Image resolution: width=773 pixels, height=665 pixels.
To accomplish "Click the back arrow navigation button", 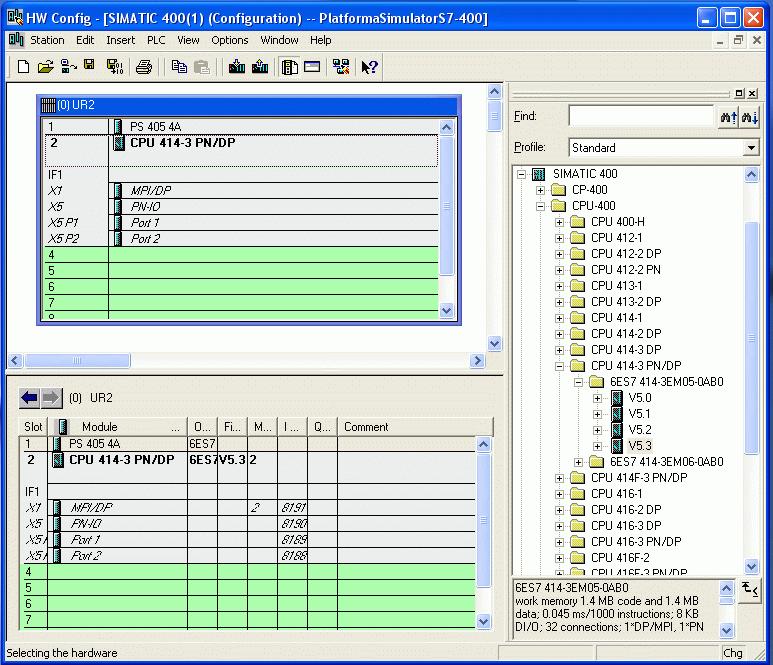I will click(x=30, y=398).
